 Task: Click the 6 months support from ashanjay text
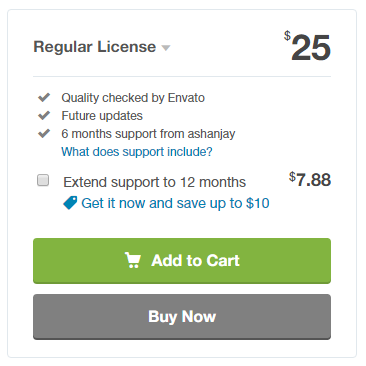coord(148,134)
